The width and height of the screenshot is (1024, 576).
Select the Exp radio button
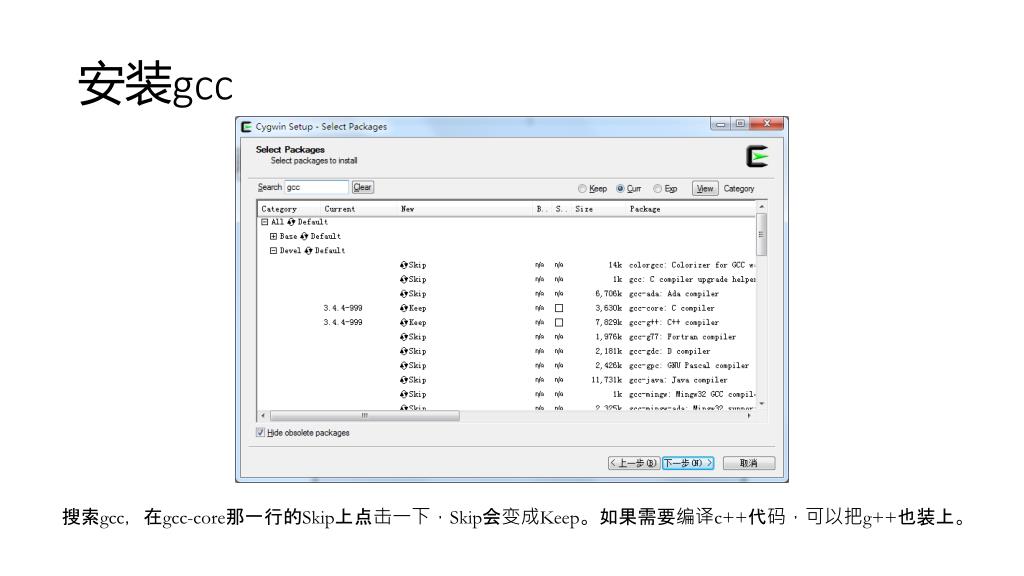[658, 189]
